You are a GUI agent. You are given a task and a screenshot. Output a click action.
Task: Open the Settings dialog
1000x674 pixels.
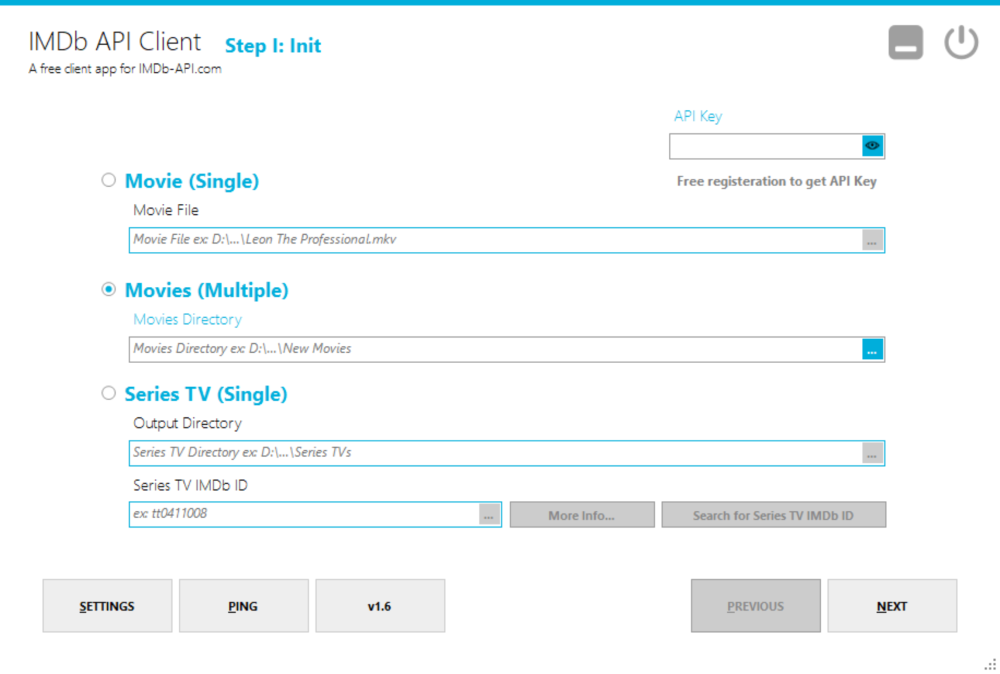107,605
